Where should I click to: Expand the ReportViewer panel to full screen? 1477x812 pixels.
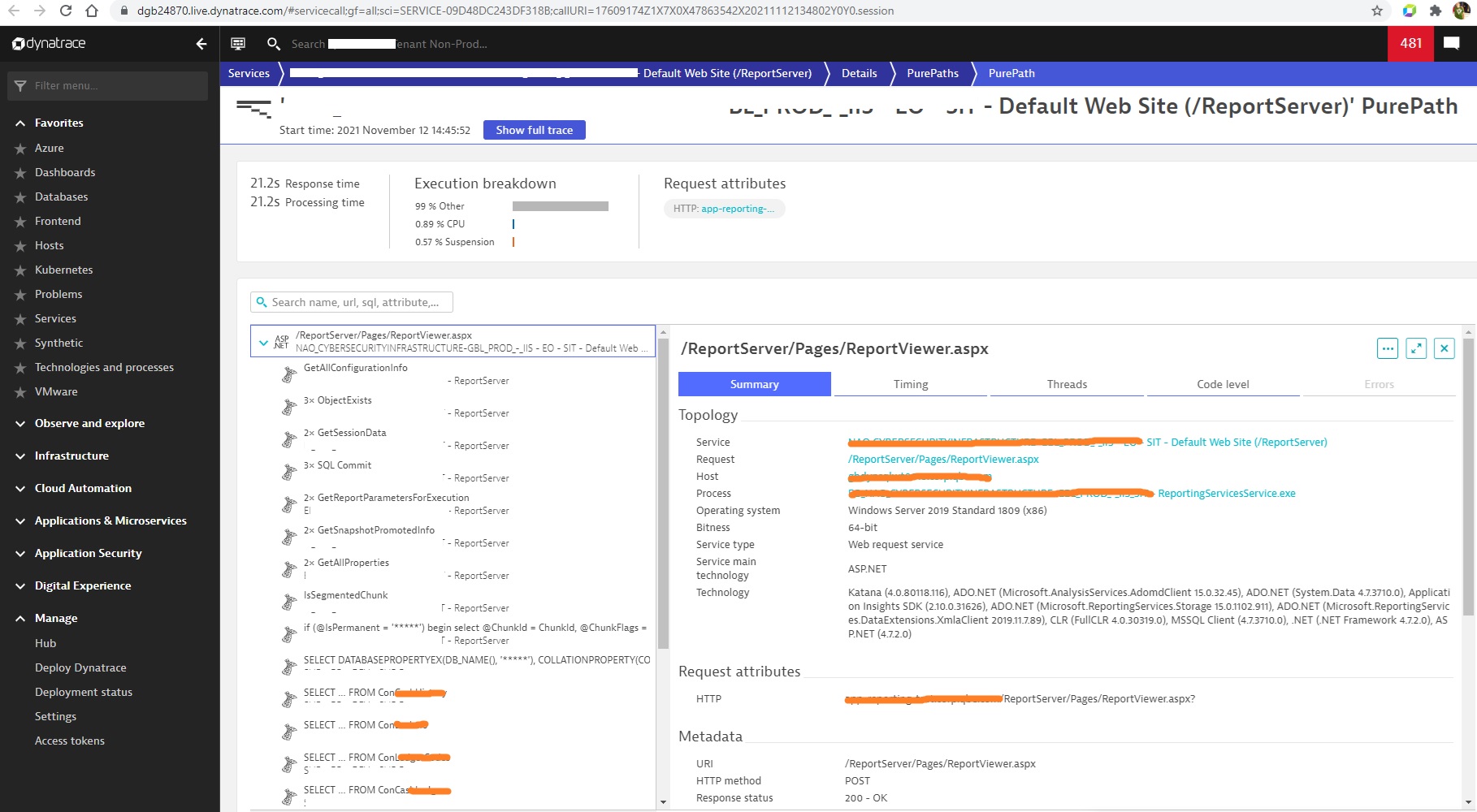[1416, 348]
